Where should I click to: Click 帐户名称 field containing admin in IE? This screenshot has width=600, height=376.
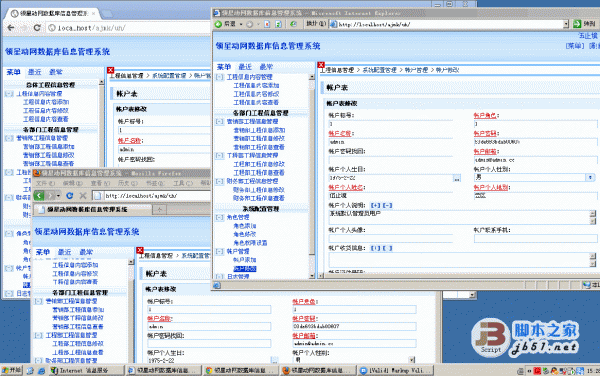point(391,142)
